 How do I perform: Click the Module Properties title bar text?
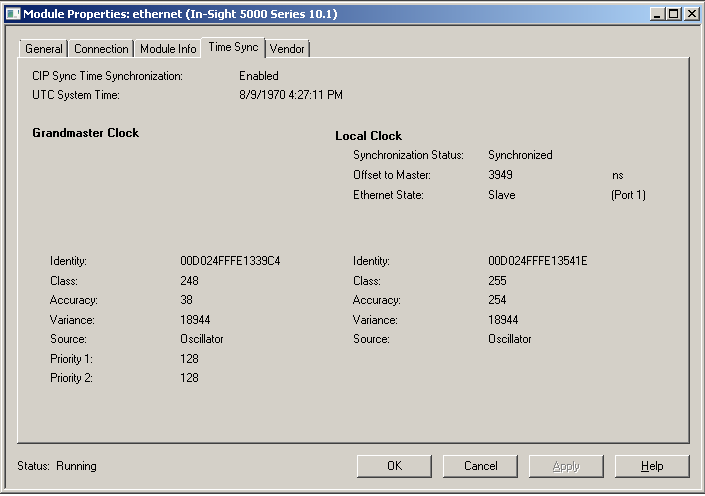(180, 13)
